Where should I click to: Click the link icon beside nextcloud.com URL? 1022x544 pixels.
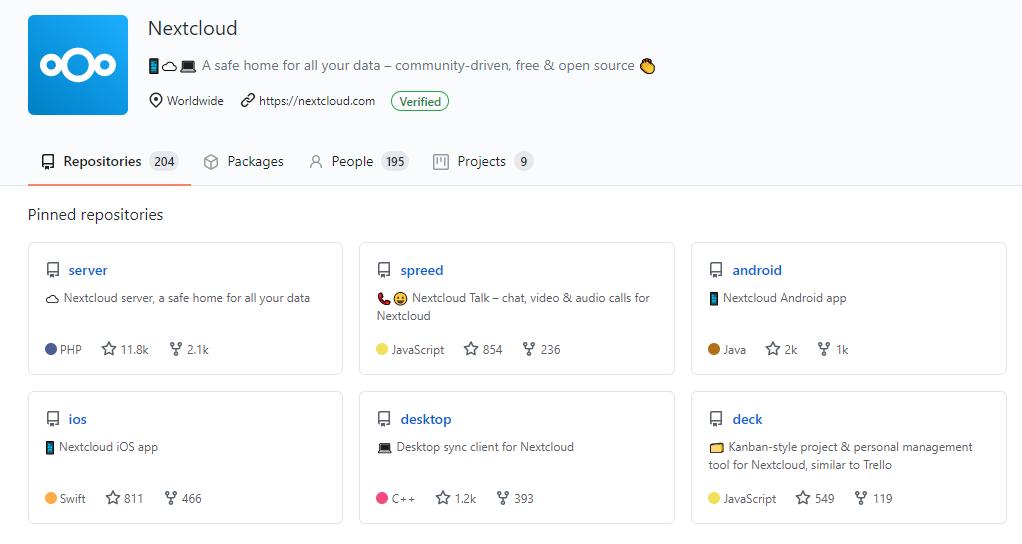point(247,101)
